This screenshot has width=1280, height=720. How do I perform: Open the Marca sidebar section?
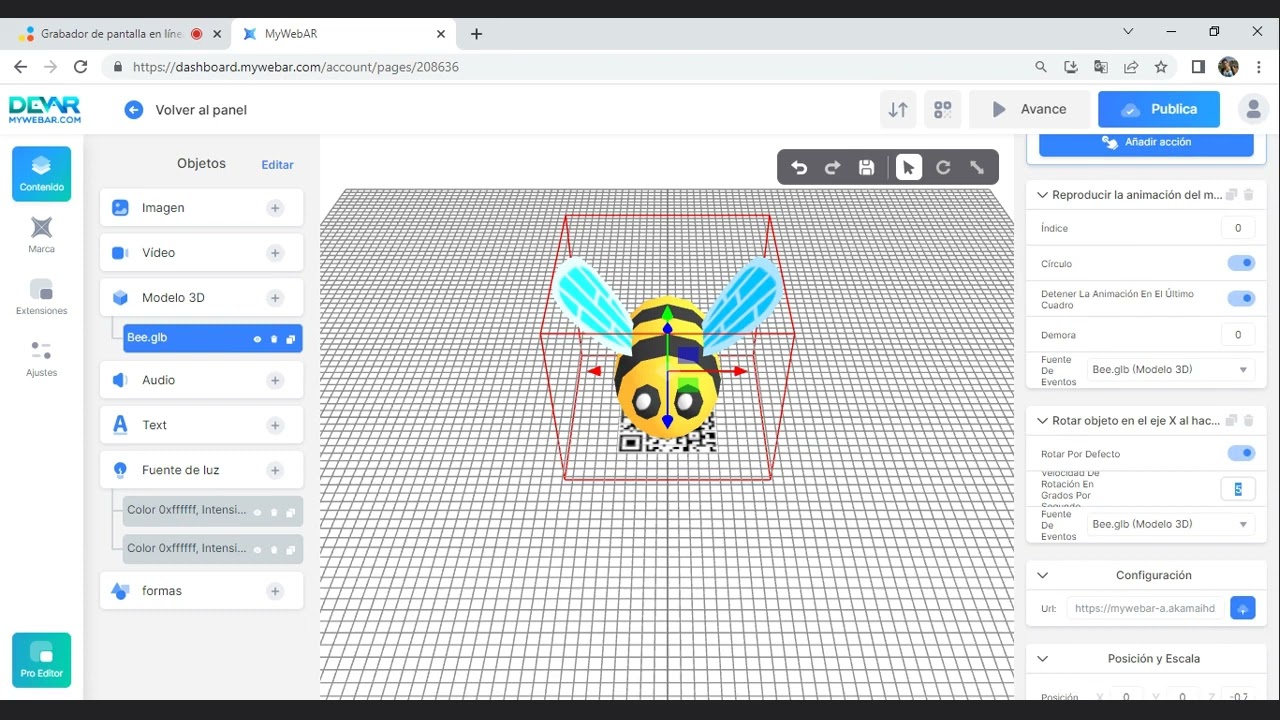[41, 235]
